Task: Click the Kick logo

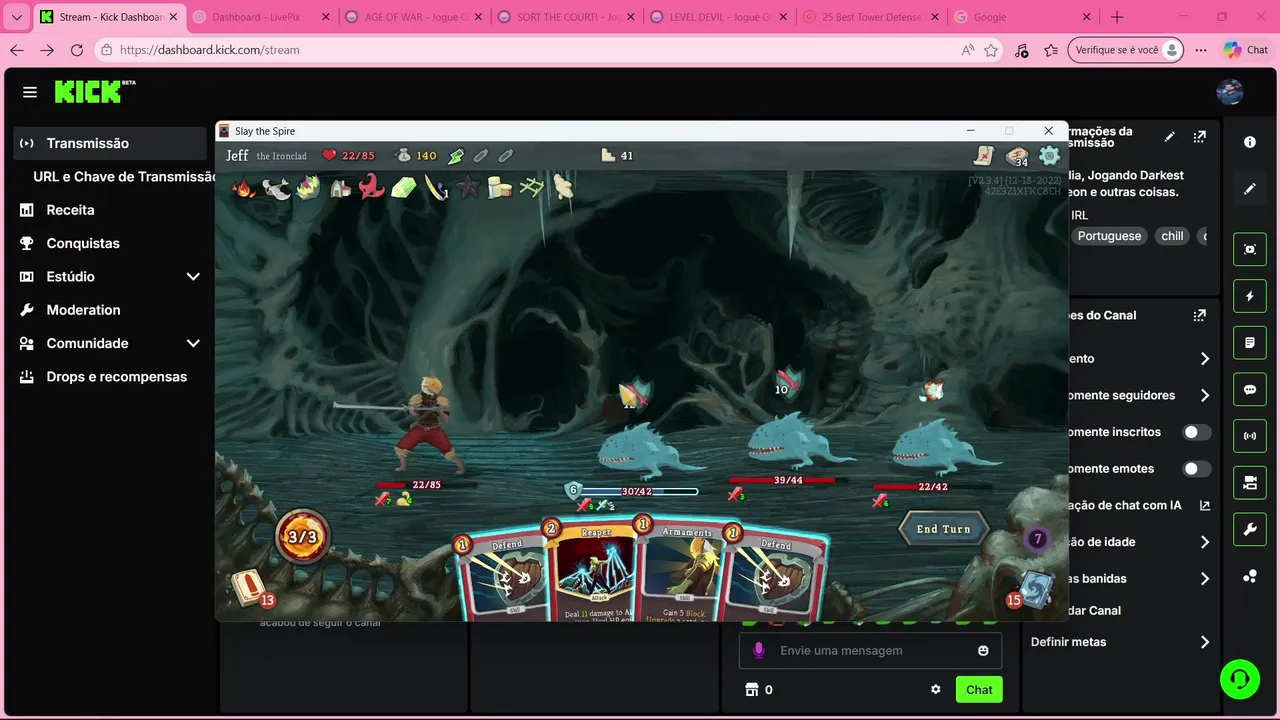Action: coord(95,91)
